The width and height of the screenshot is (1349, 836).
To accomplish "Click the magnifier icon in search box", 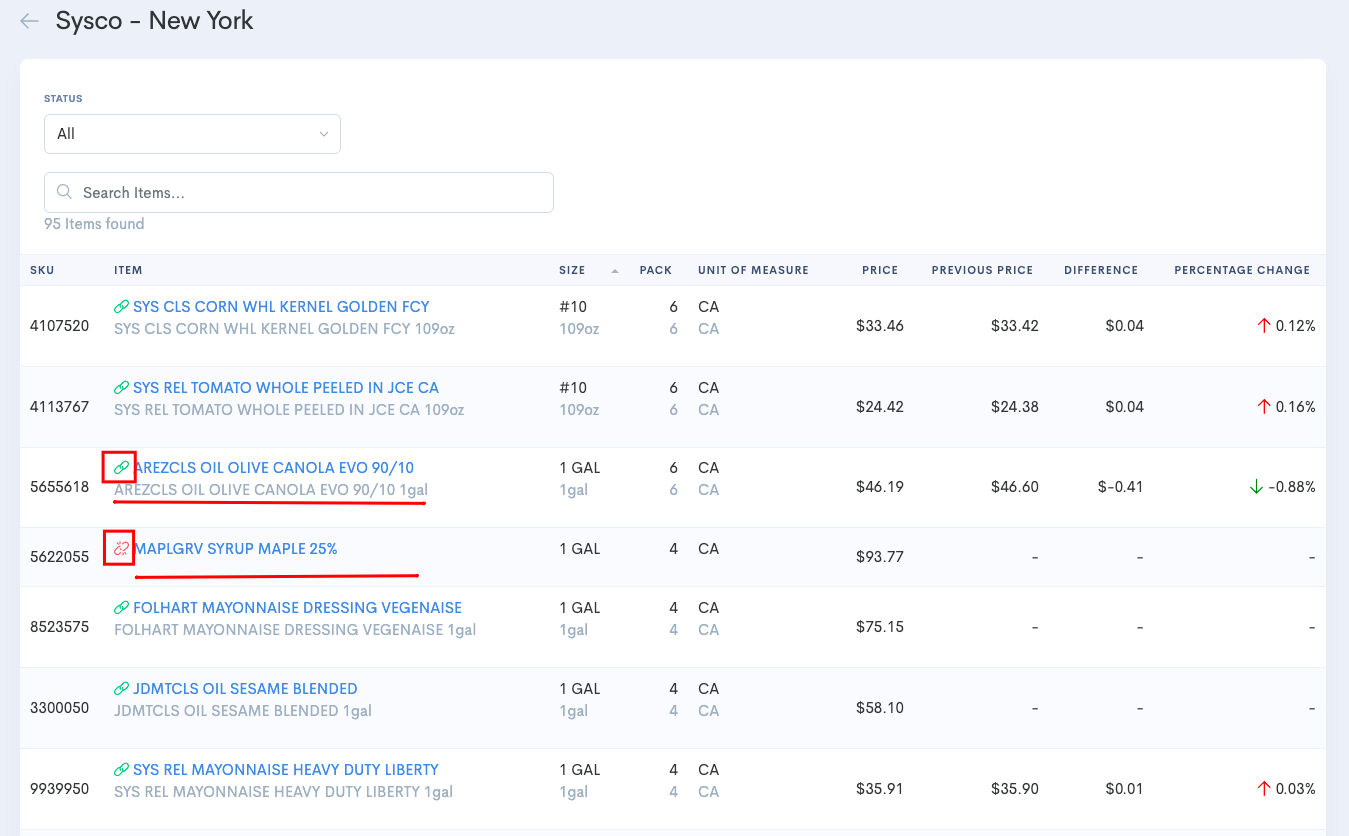I will coord(65,192).
